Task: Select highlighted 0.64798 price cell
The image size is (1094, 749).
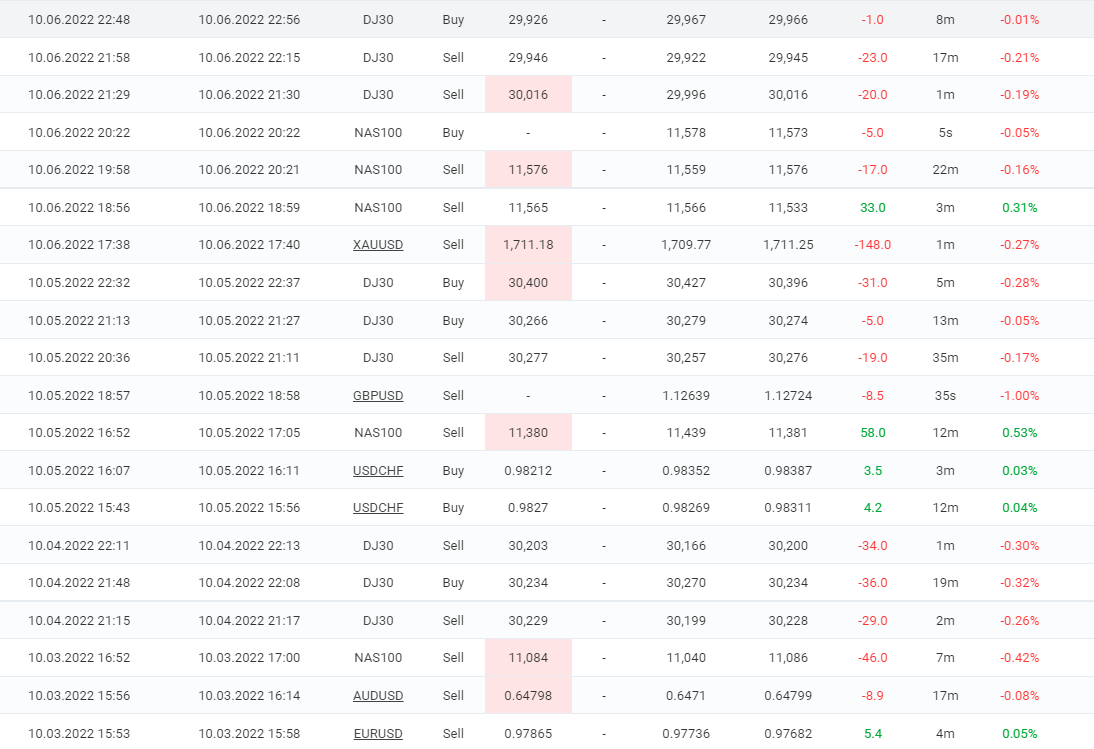Action: click(x=528, y=696)
